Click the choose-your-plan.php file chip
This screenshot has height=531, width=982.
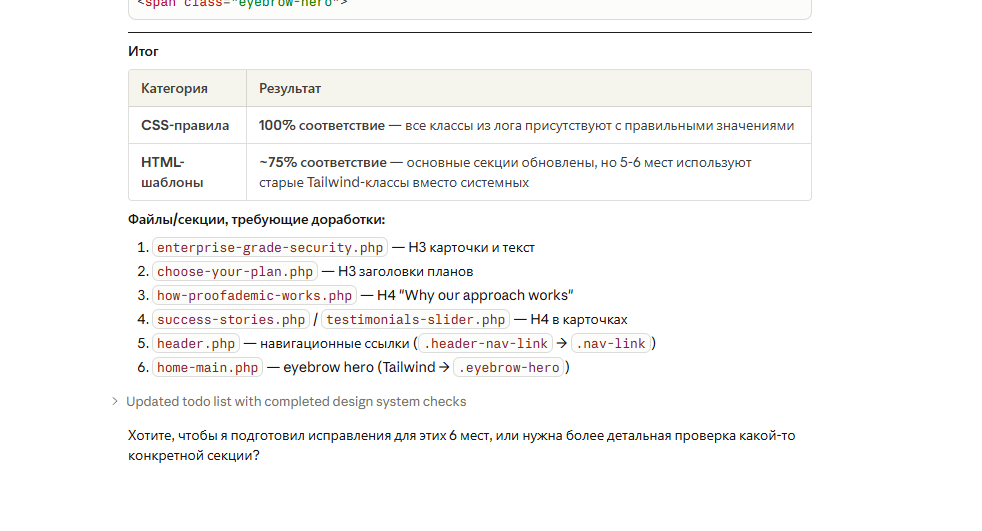(x=235, y=272)
